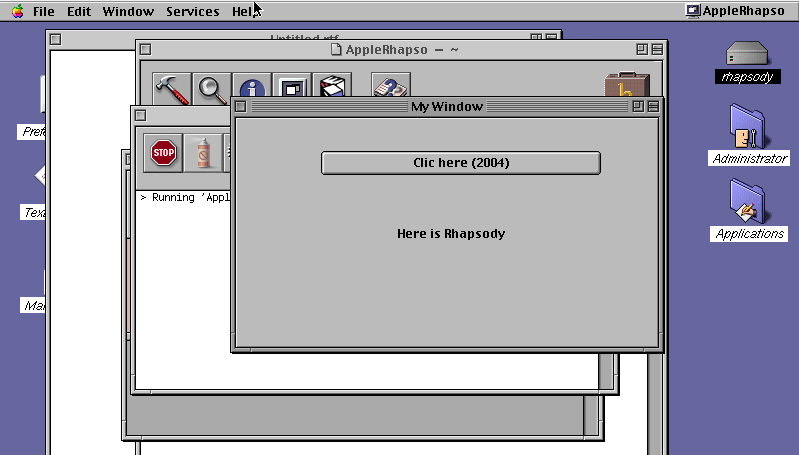Click the Administrator folder label
Screen dimensions: 799x455
point(750,158)
